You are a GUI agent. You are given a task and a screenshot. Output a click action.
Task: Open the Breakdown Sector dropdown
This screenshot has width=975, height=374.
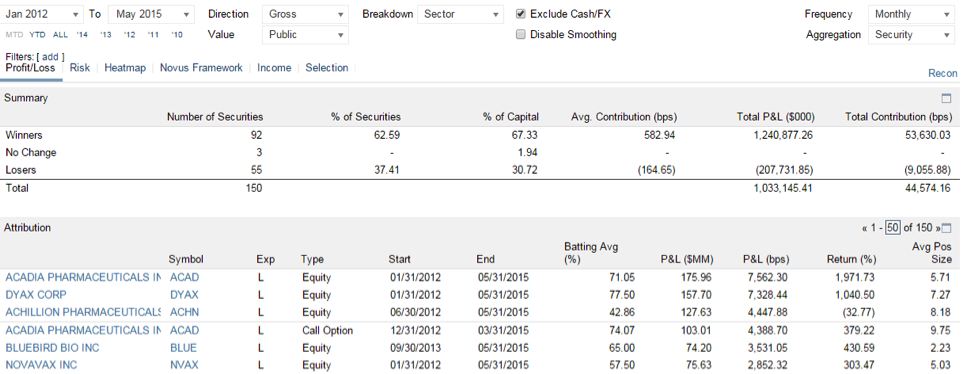[460, 14]
